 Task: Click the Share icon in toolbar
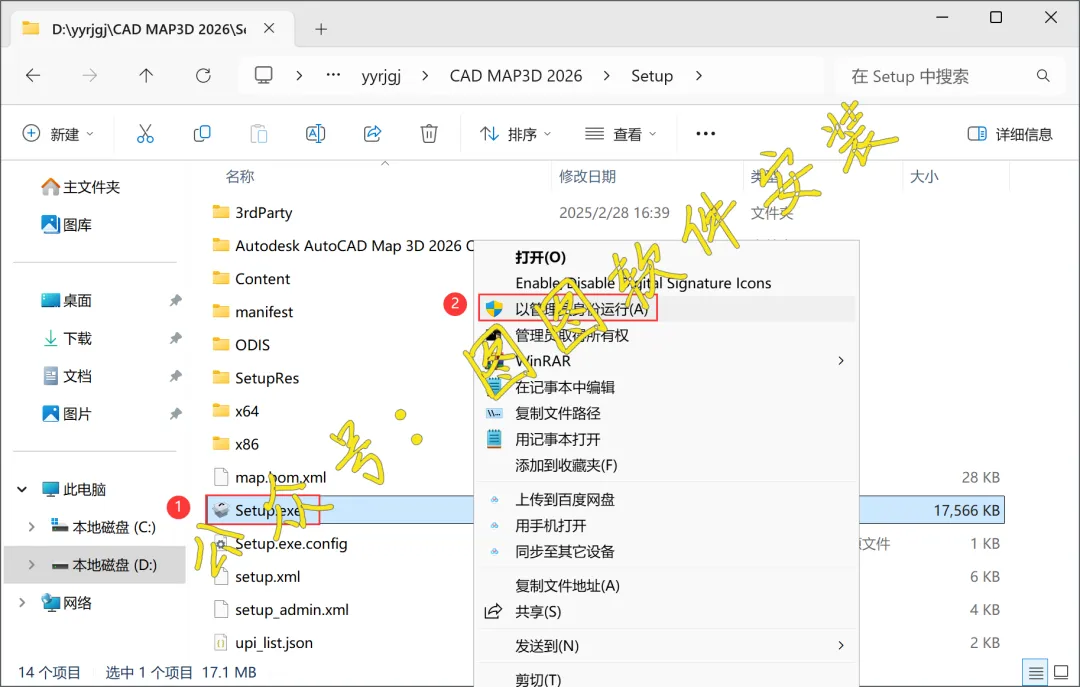click(373, 134)
